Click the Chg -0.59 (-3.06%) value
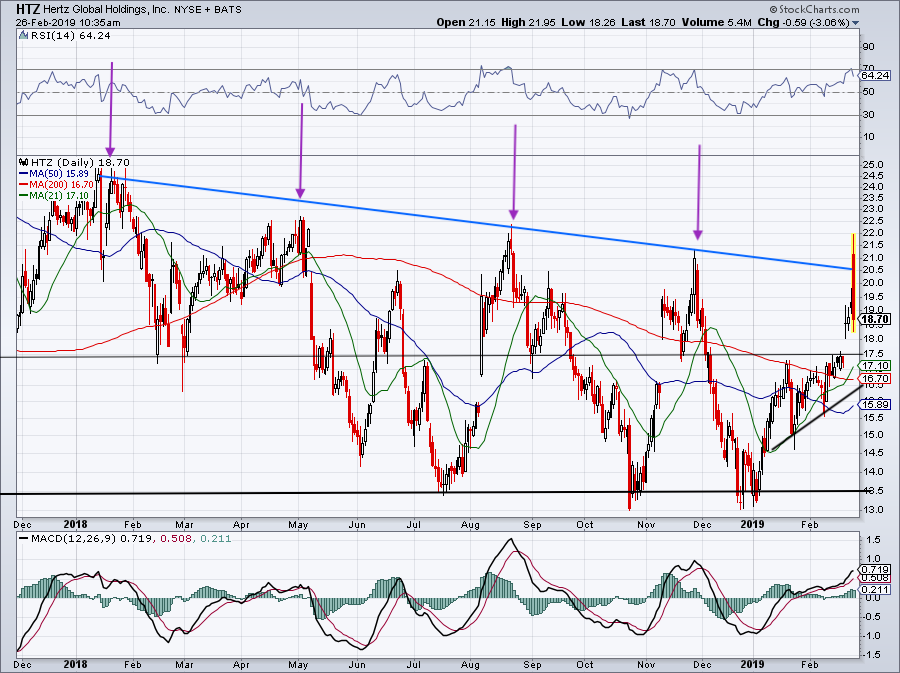900x673 pixels. pos(803,22)
